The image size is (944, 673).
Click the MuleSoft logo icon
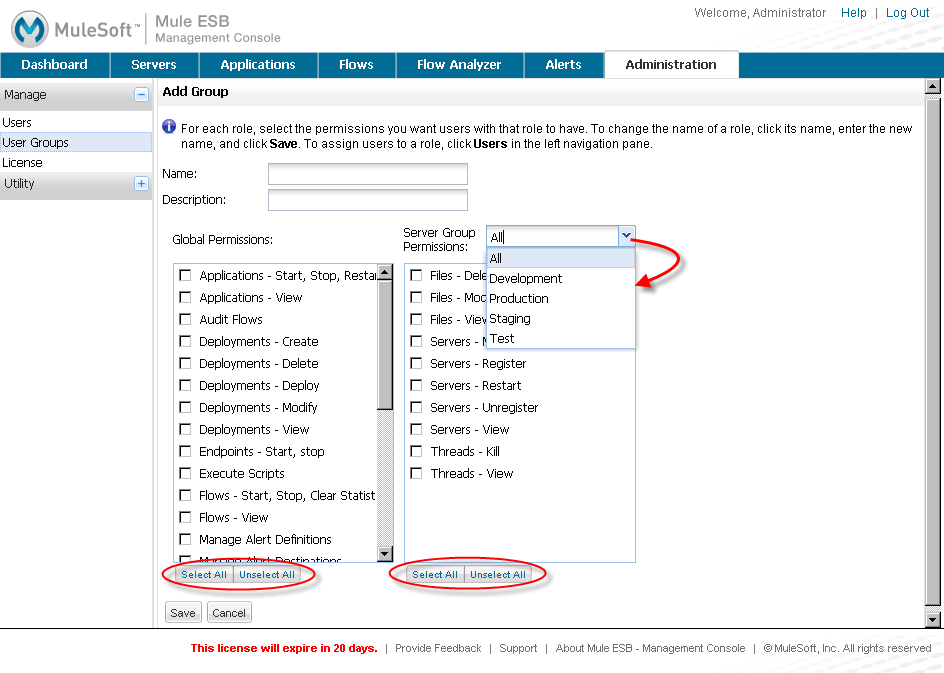(x=30, y=29)
